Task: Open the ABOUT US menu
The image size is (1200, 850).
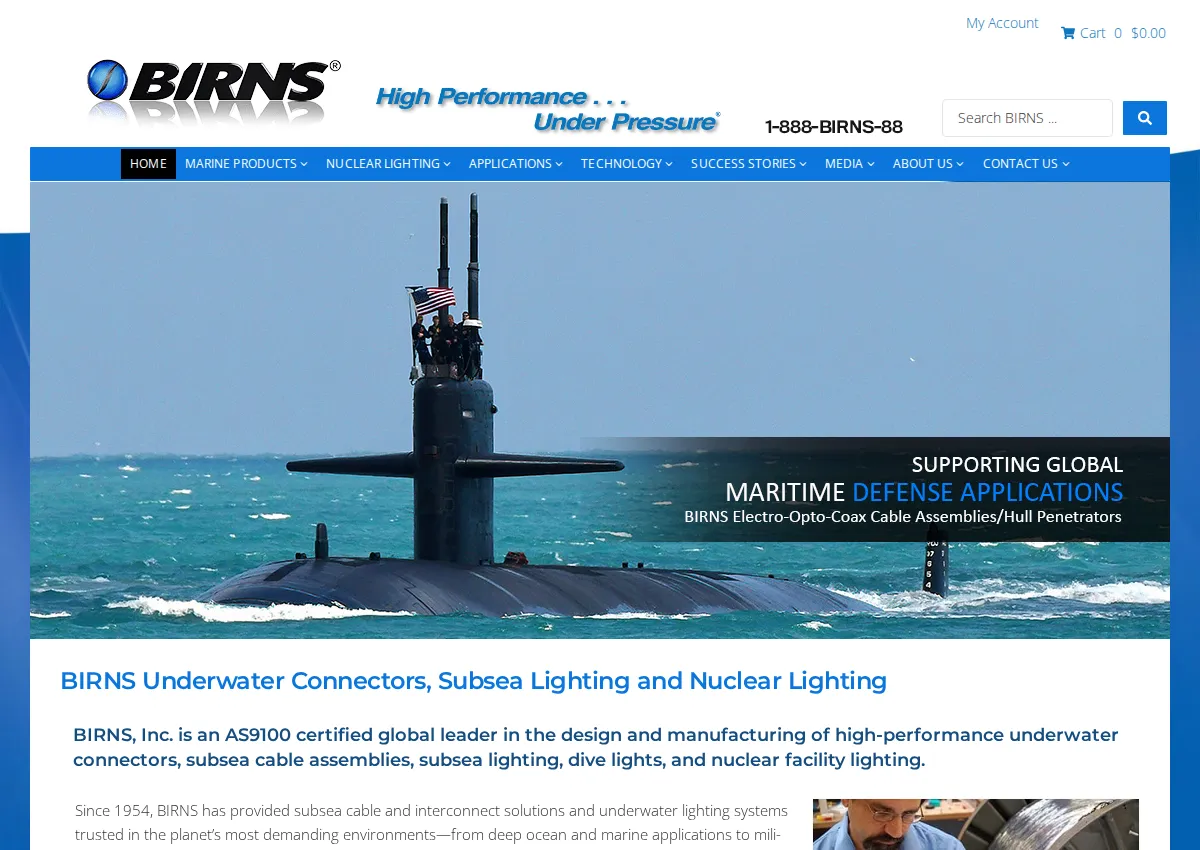Action: (x=929, y=164)
